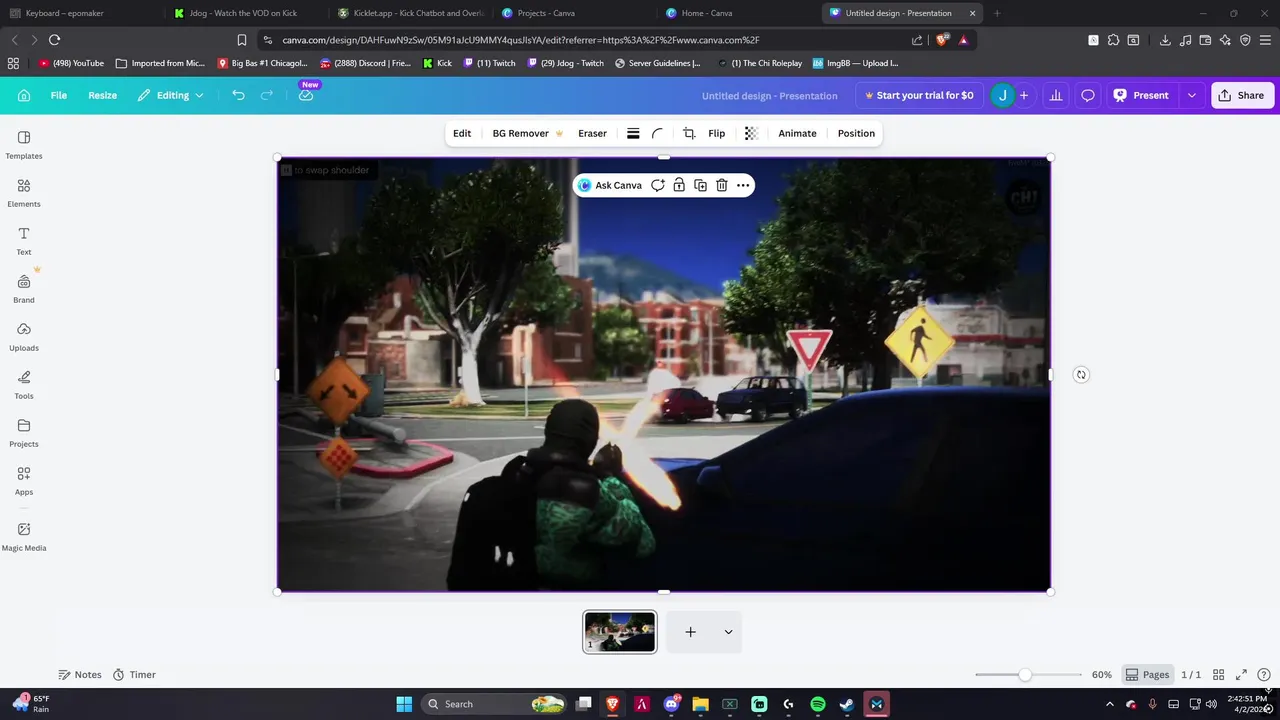Adjust the zoom slider handle
The image size is (1280, 720).
(1025, 675)
